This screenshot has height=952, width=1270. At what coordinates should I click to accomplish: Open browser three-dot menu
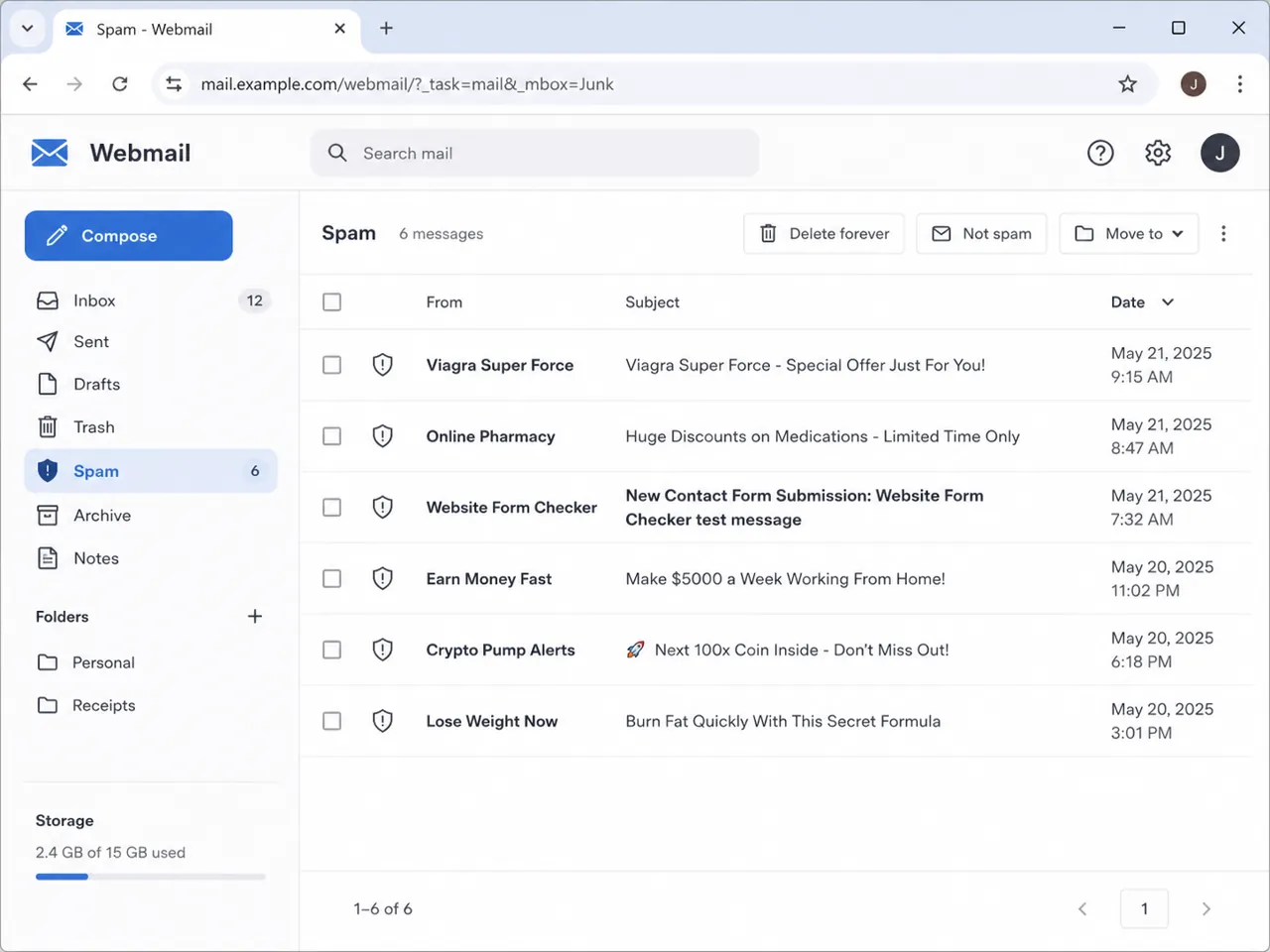1239,84
